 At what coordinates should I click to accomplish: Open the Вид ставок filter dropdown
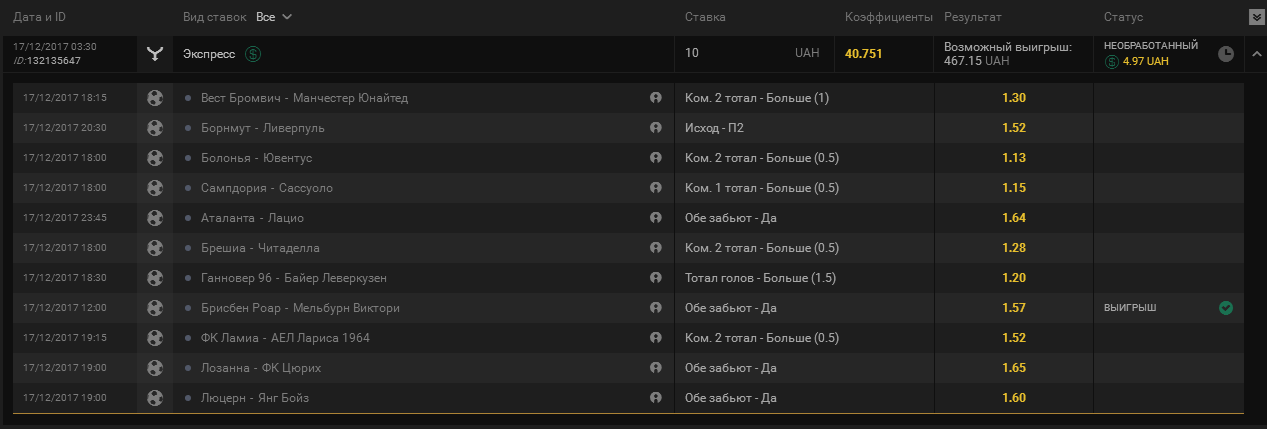273,17
